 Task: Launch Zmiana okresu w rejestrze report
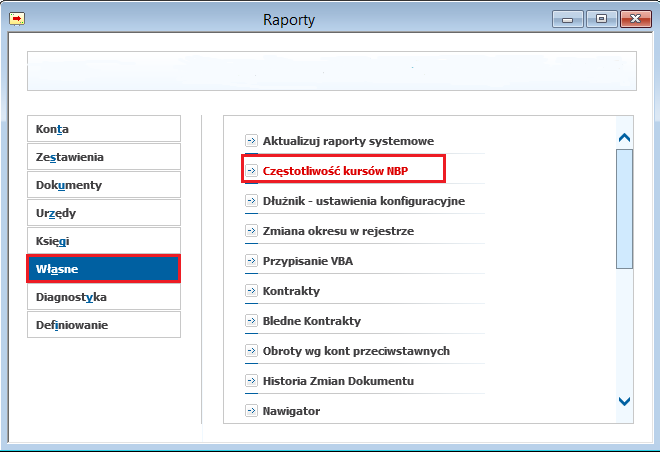pos(338,231)
